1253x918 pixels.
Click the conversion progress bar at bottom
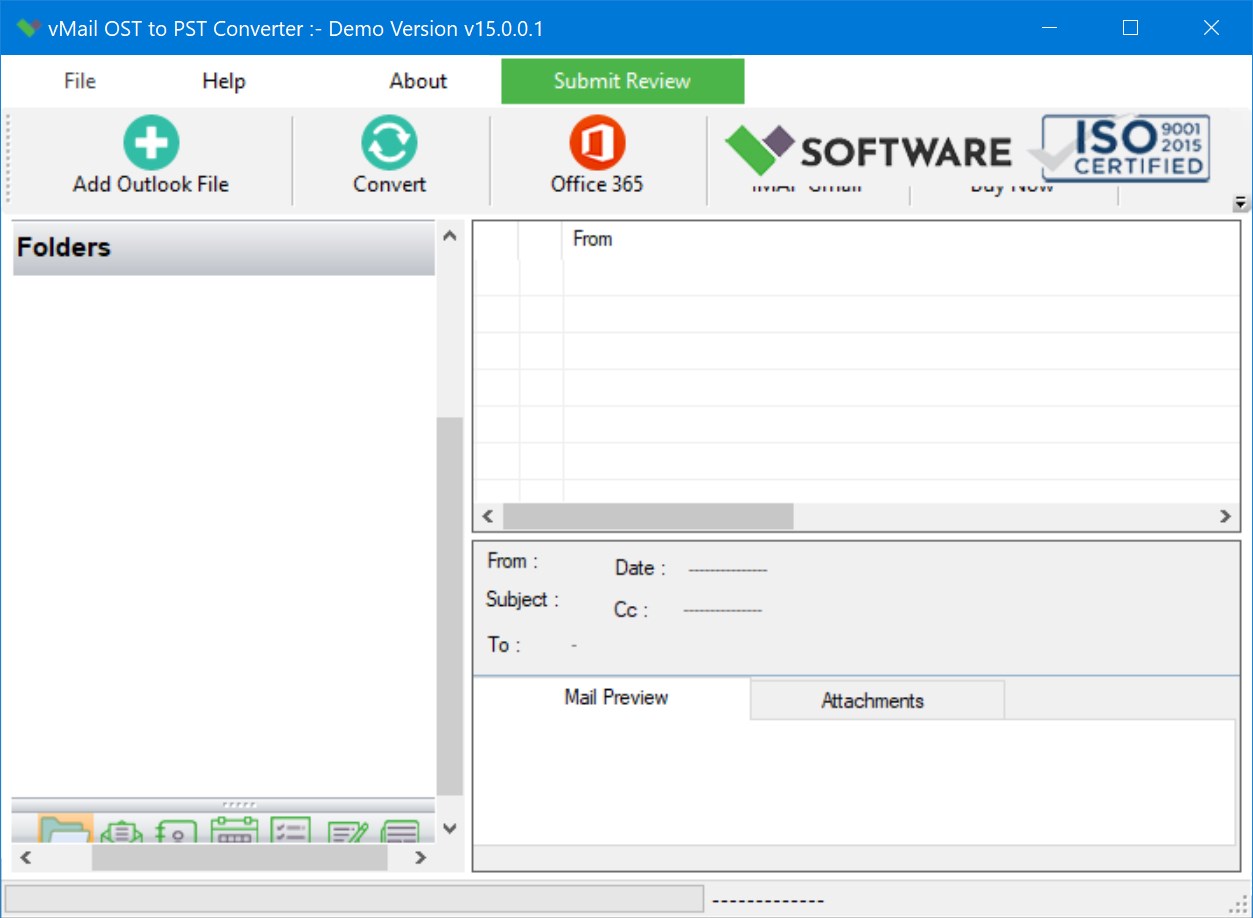pos(355,898)
